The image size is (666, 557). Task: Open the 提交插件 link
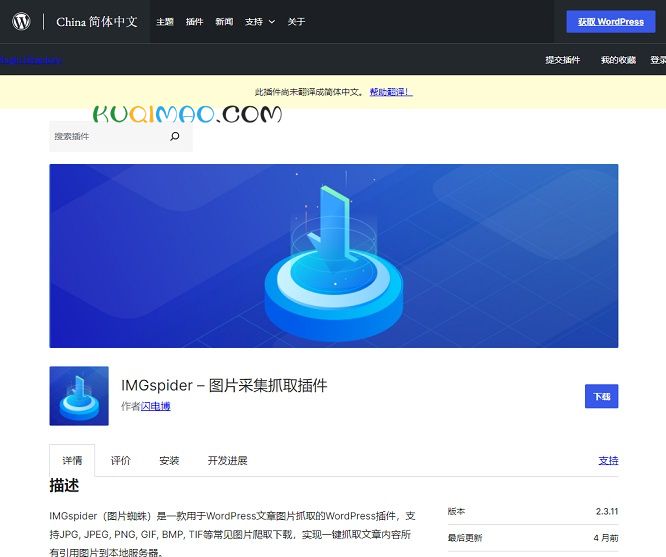562,60
